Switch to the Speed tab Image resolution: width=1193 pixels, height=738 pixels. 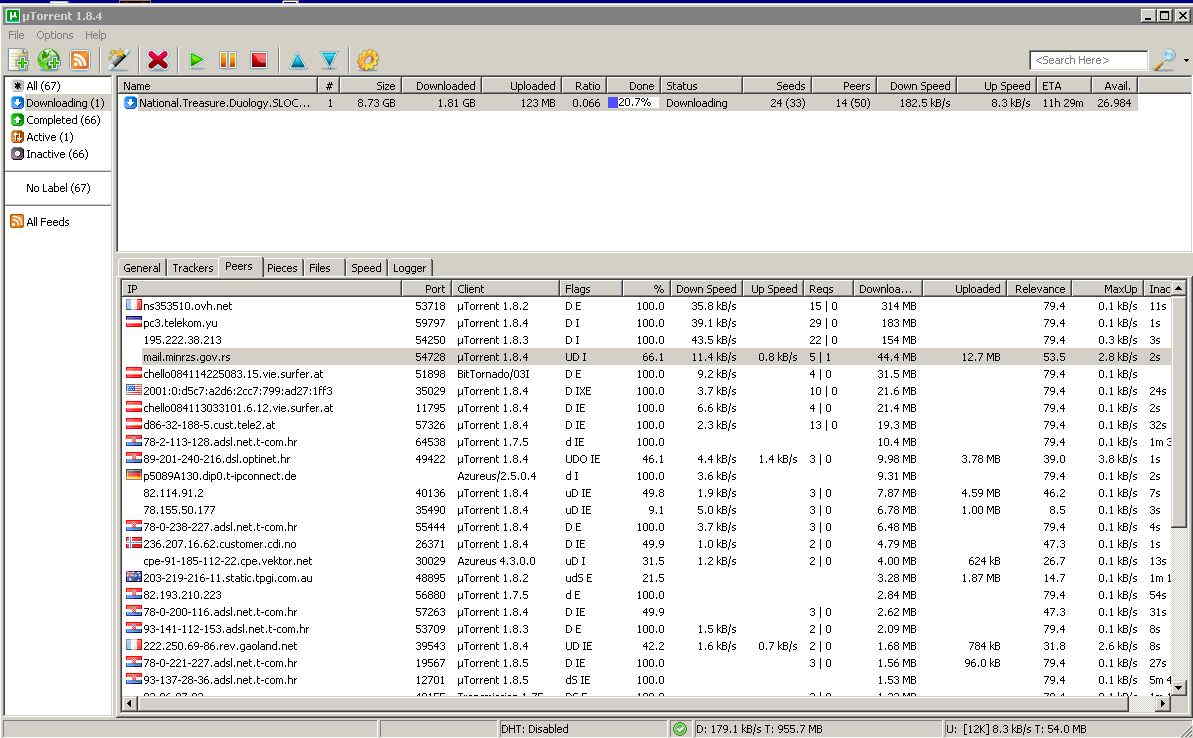(366, 268)
